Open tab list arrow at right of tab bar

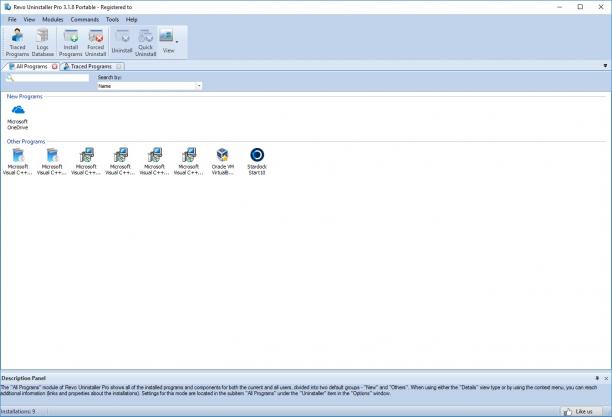tap(605, 66)
